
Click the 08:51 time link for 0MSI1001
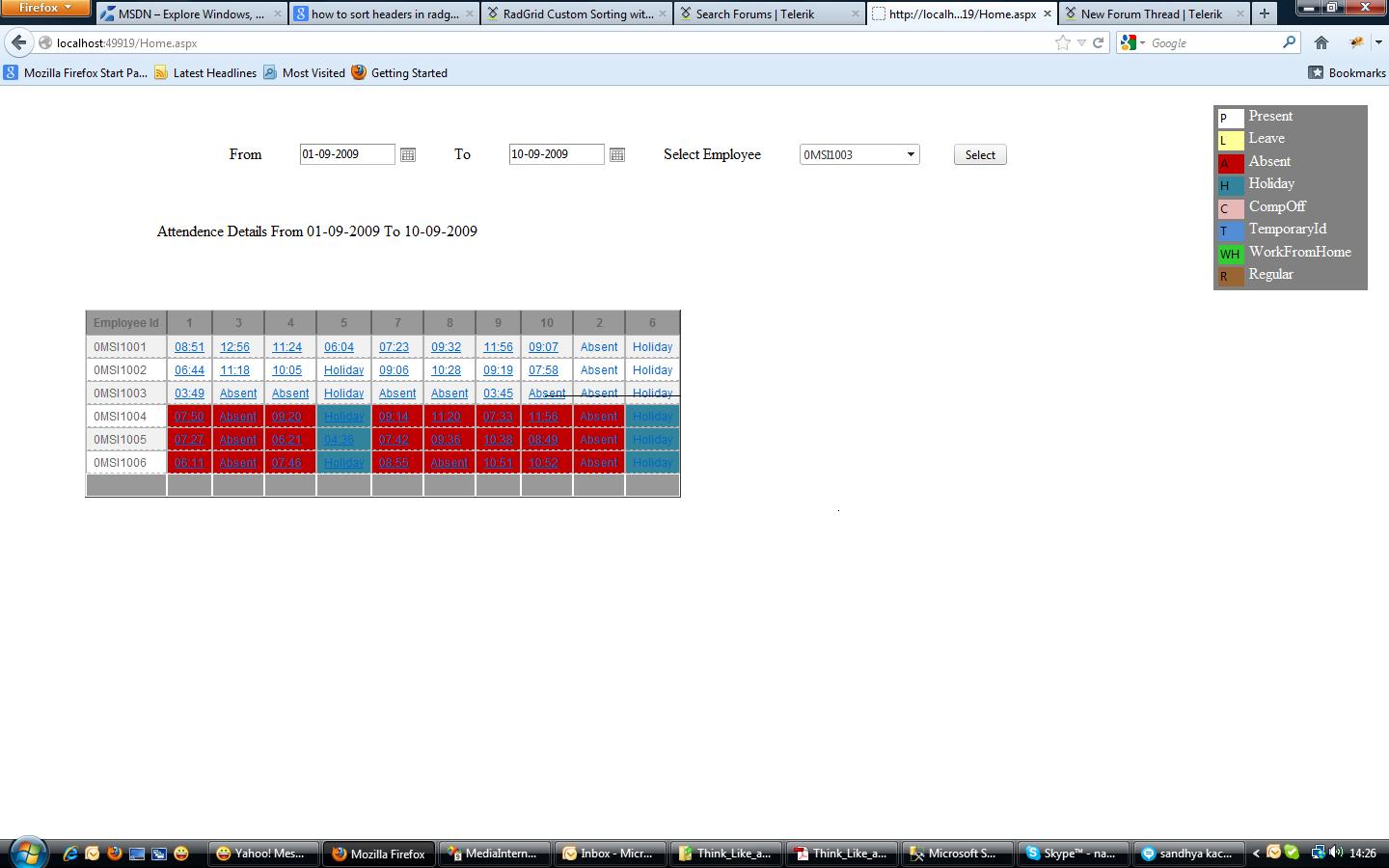[189, 347]
